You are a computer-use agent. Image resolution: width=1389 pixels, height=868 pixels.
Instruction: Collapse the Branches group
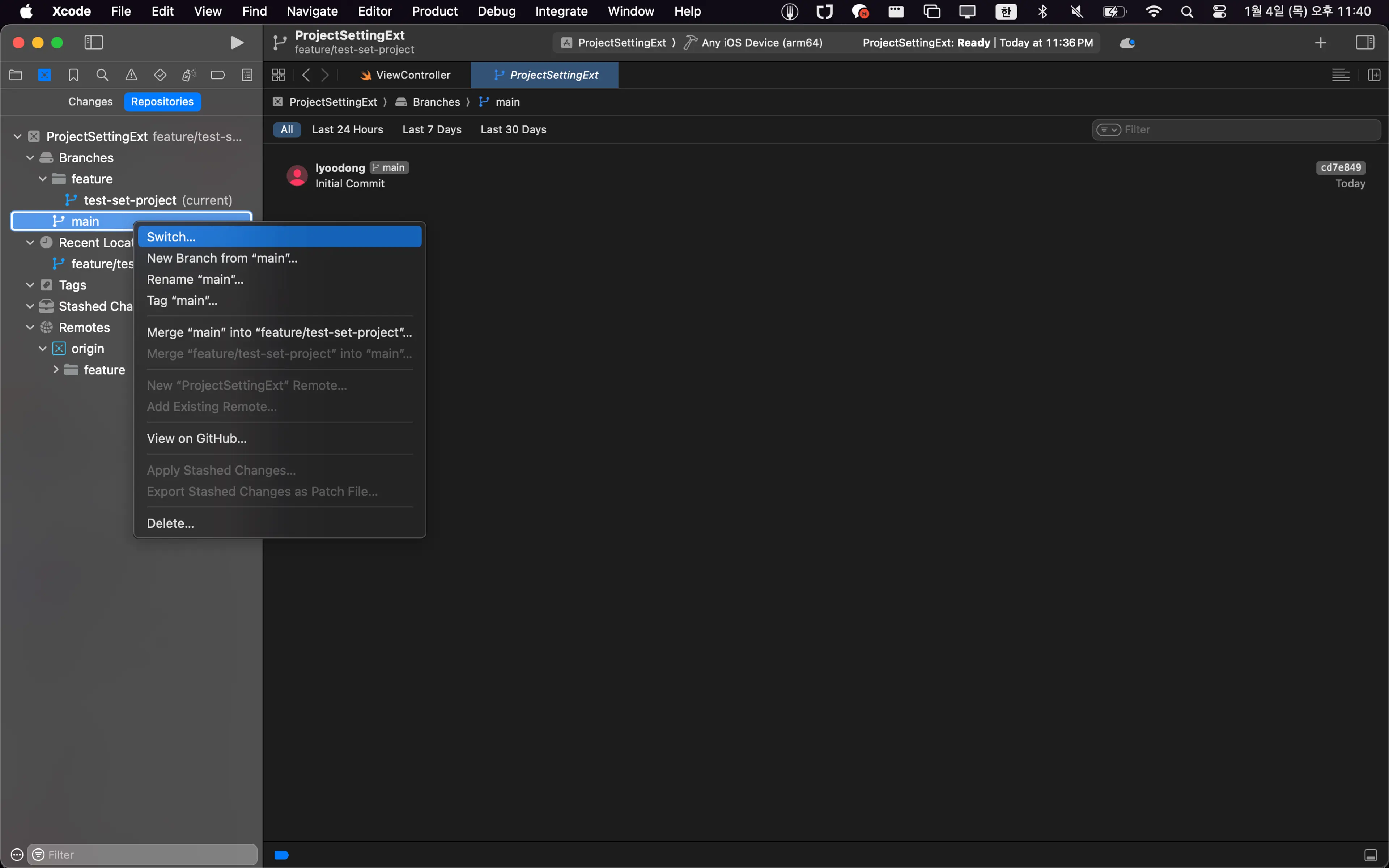(x=30, y=158)
